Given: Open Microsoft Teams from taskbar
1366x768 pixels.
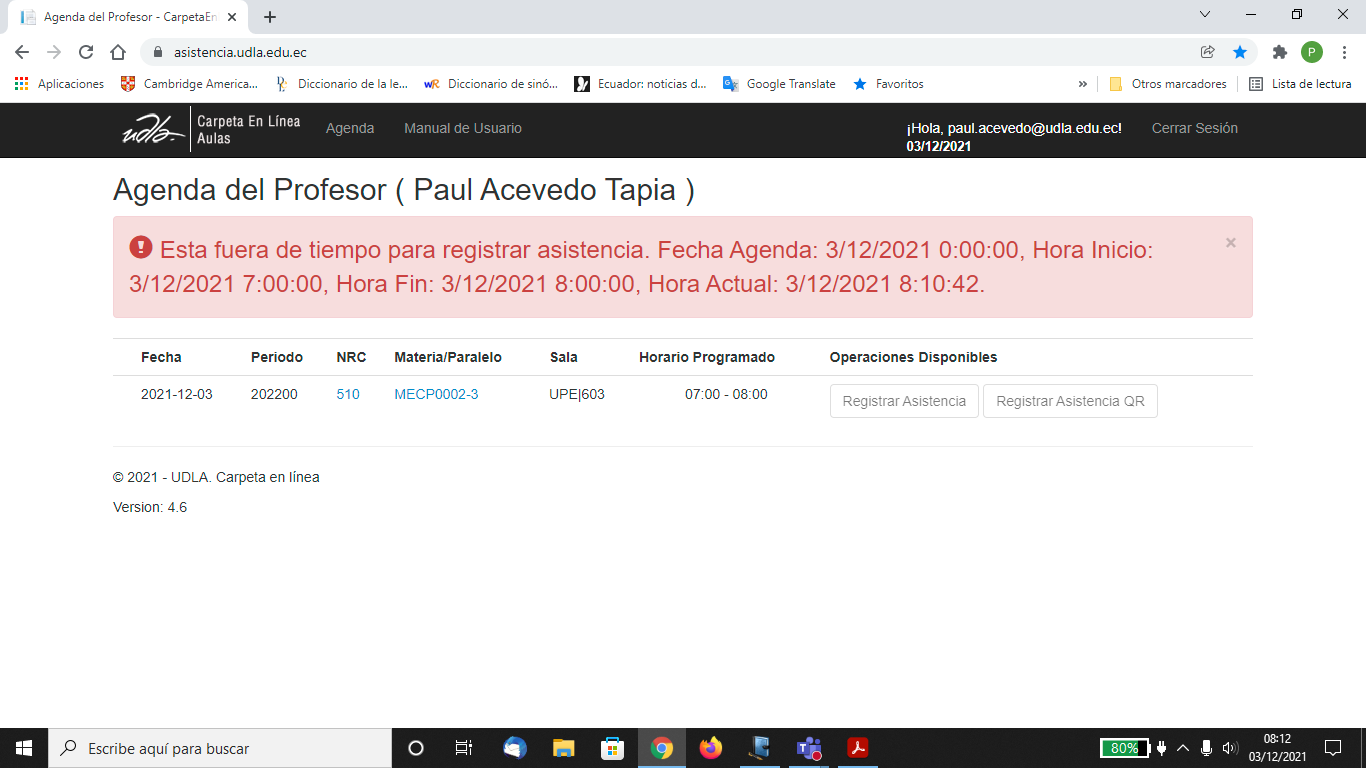Looking at the screenshot, I should pyautogui.click(x=808, y=748).
